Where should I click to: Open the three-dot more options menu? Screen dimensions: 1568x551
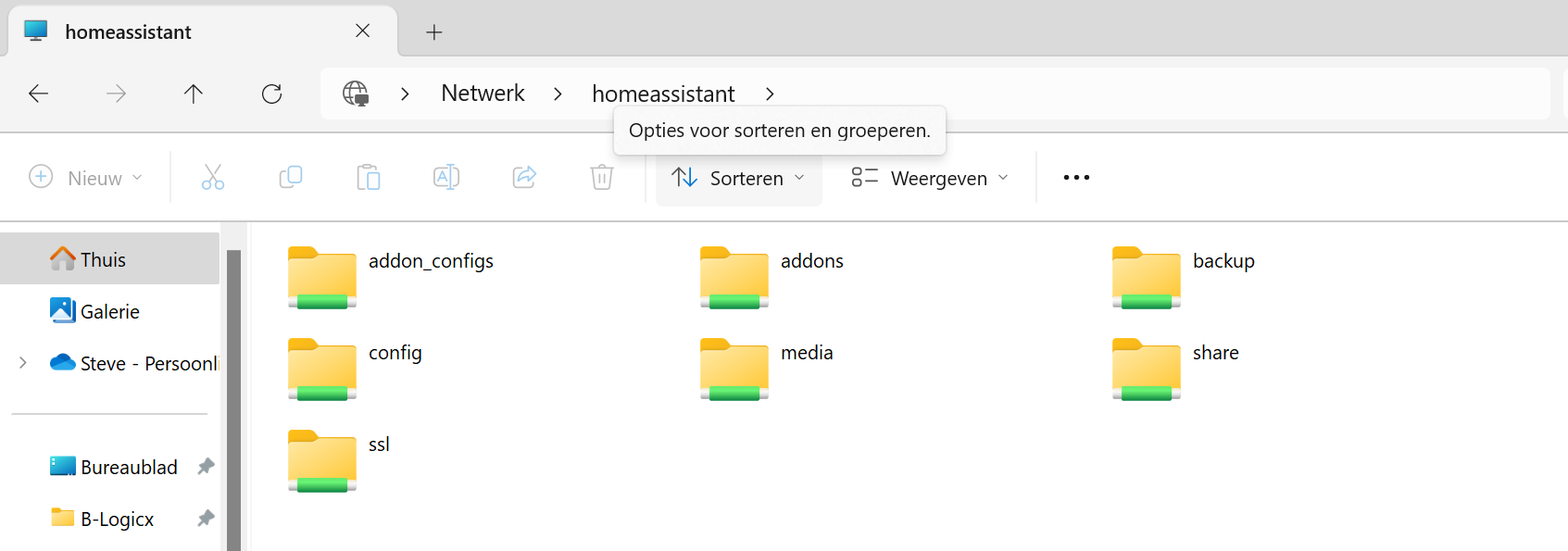[x=1076, y=178]
